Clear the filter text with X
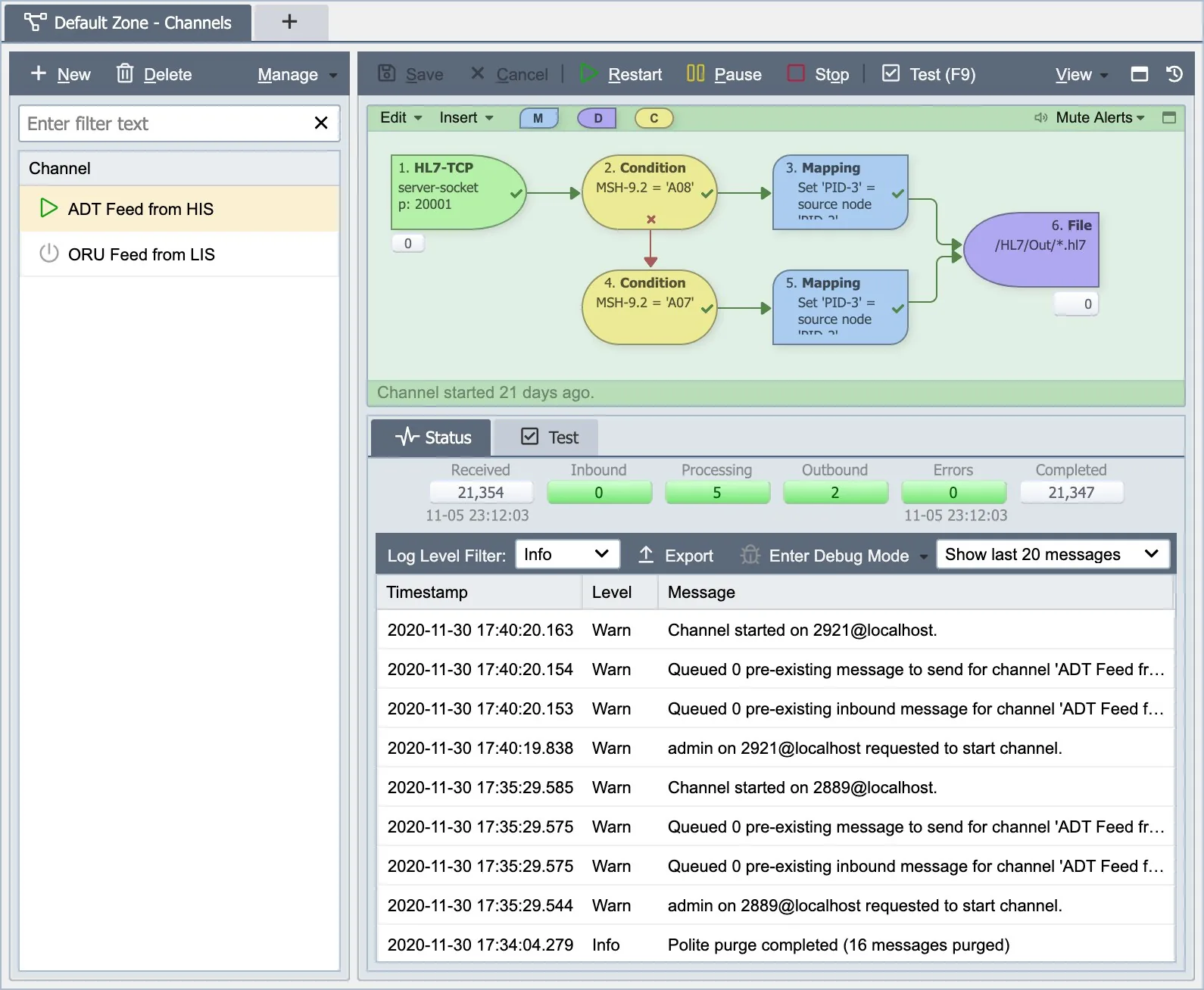Viewport: 1204px width, 990px height. 321,123
